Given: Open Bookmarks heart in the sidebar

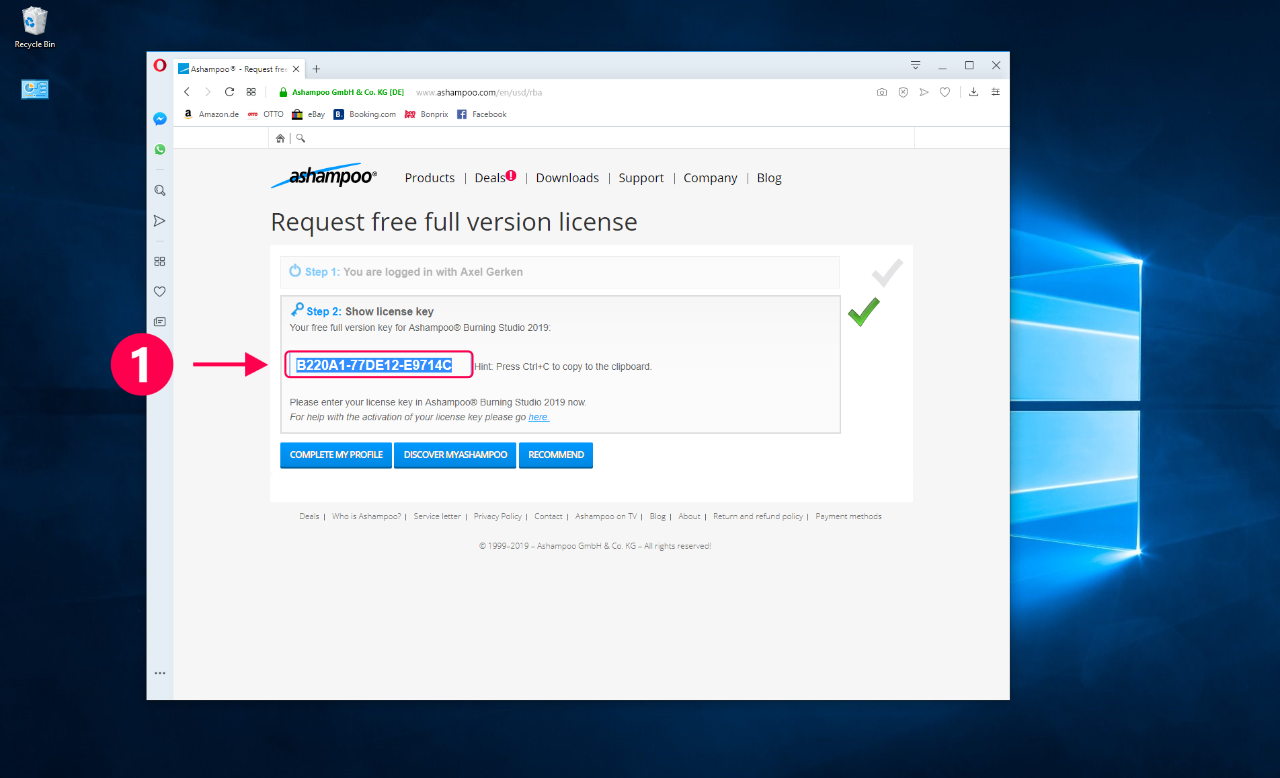Looking at the screenshot, I should [x=160, y=292].
